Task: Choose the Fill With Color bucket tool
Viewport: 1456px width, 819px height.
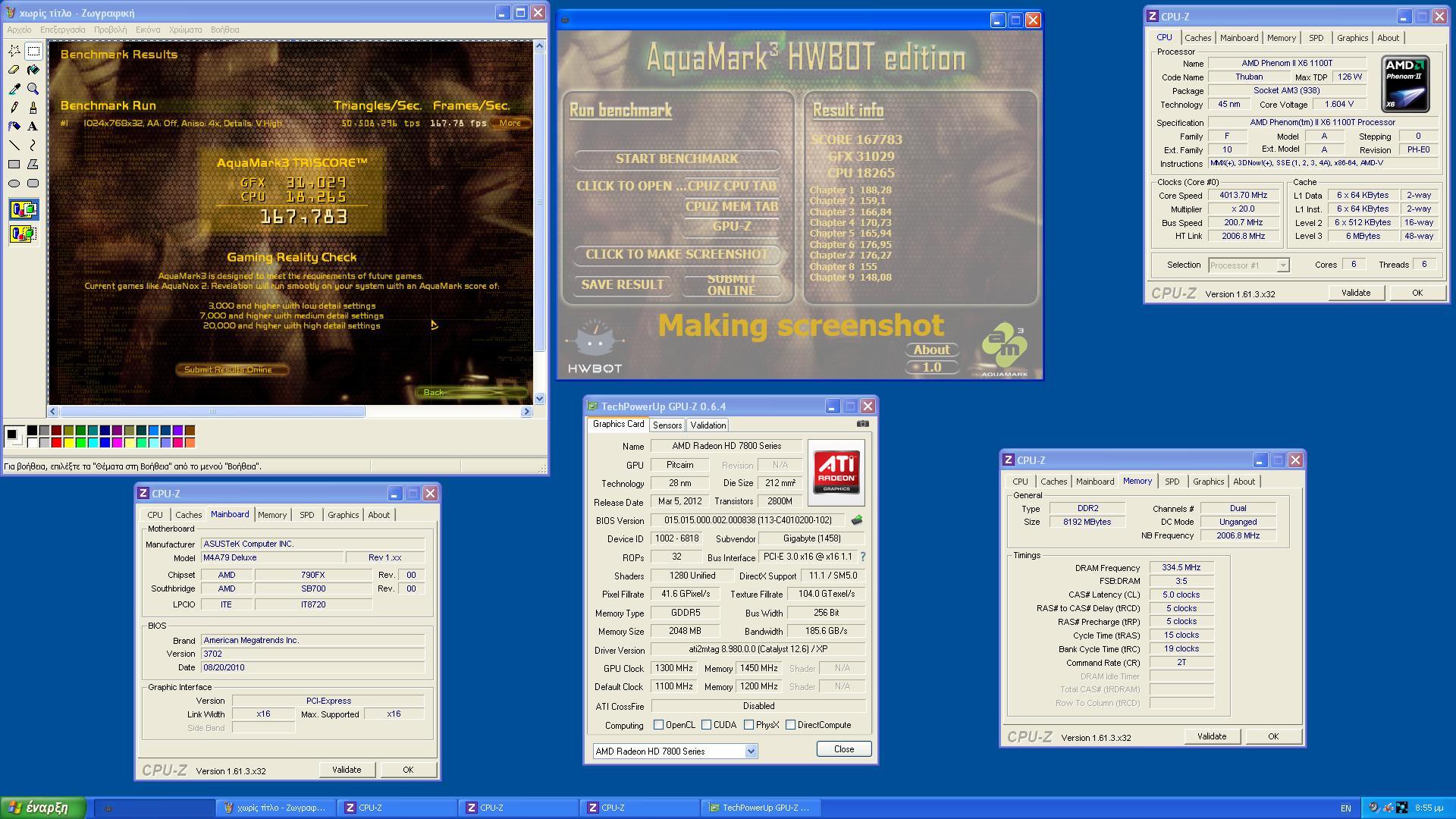Action: tap(33, 70)
